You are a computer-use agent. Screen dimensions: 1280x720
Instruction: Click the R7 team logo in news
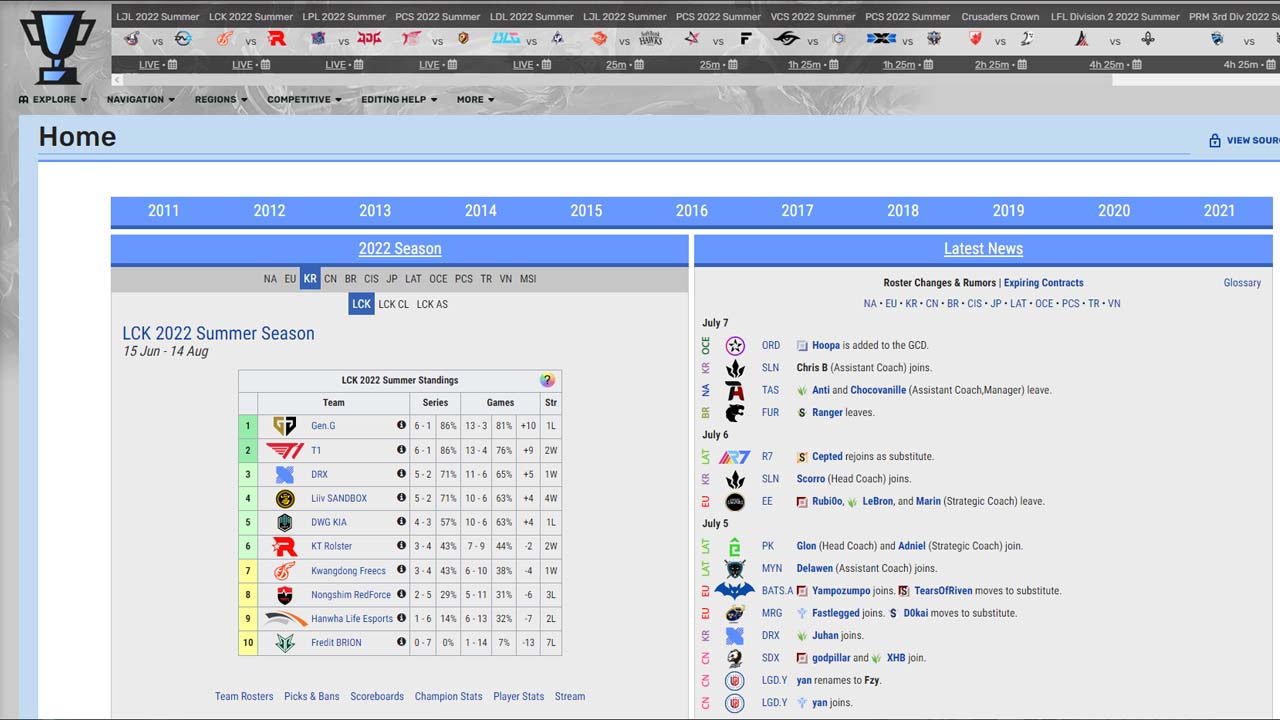pos(735,456)
